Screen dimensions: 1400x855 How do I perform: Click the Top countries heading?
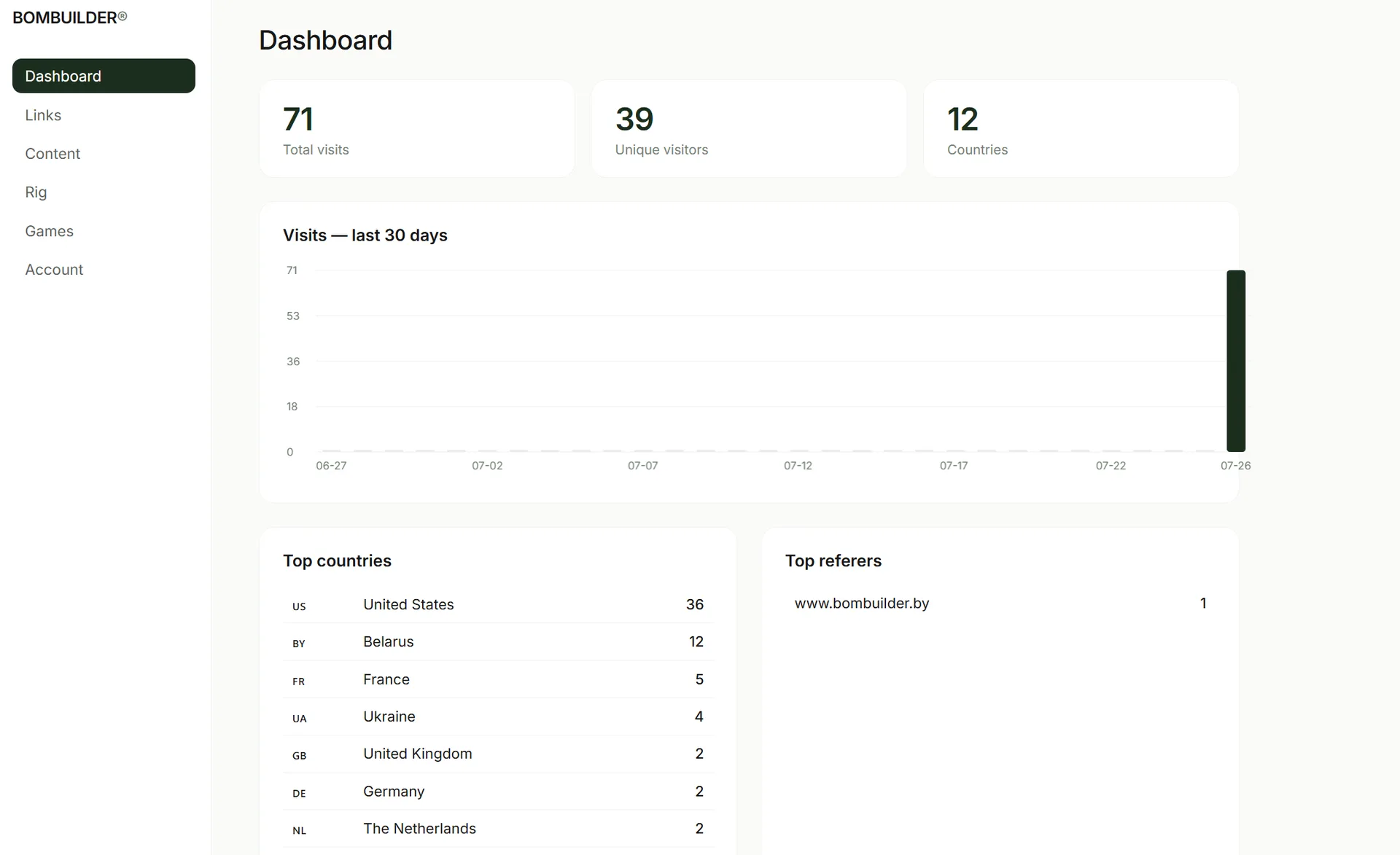click(x=337, y=561)
